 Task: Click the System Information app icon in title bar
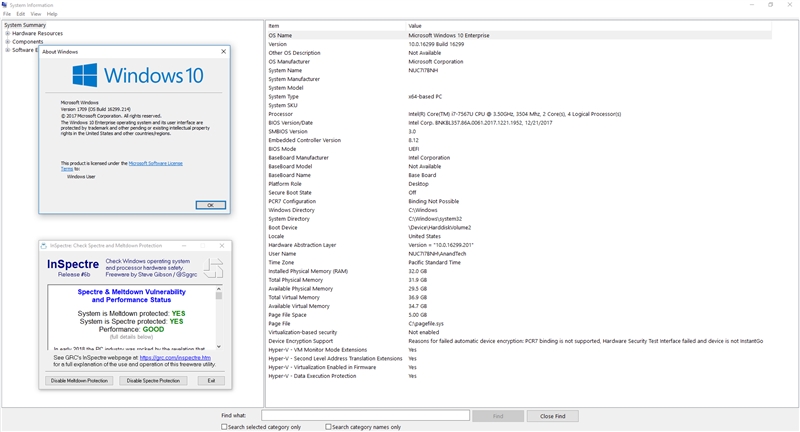(x=5, y=4)
